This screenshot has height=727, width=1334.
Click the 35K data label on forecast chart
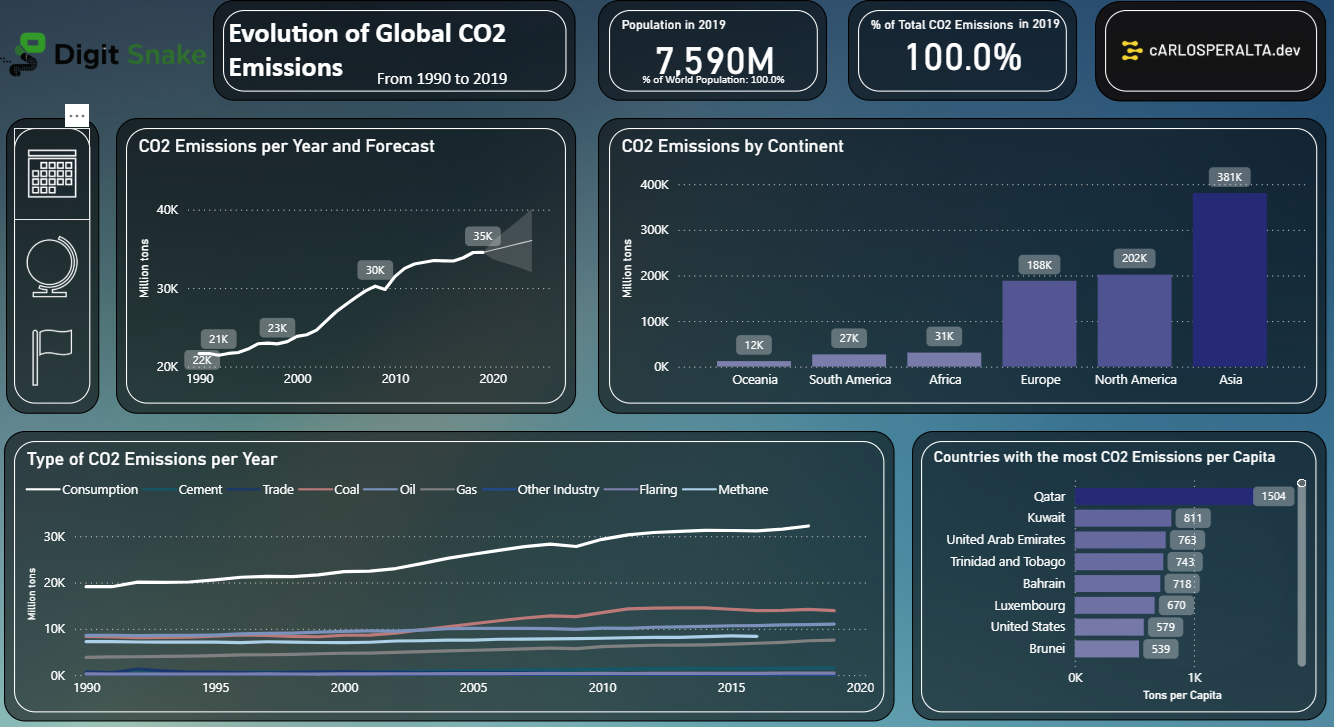[x=482, y=236]
